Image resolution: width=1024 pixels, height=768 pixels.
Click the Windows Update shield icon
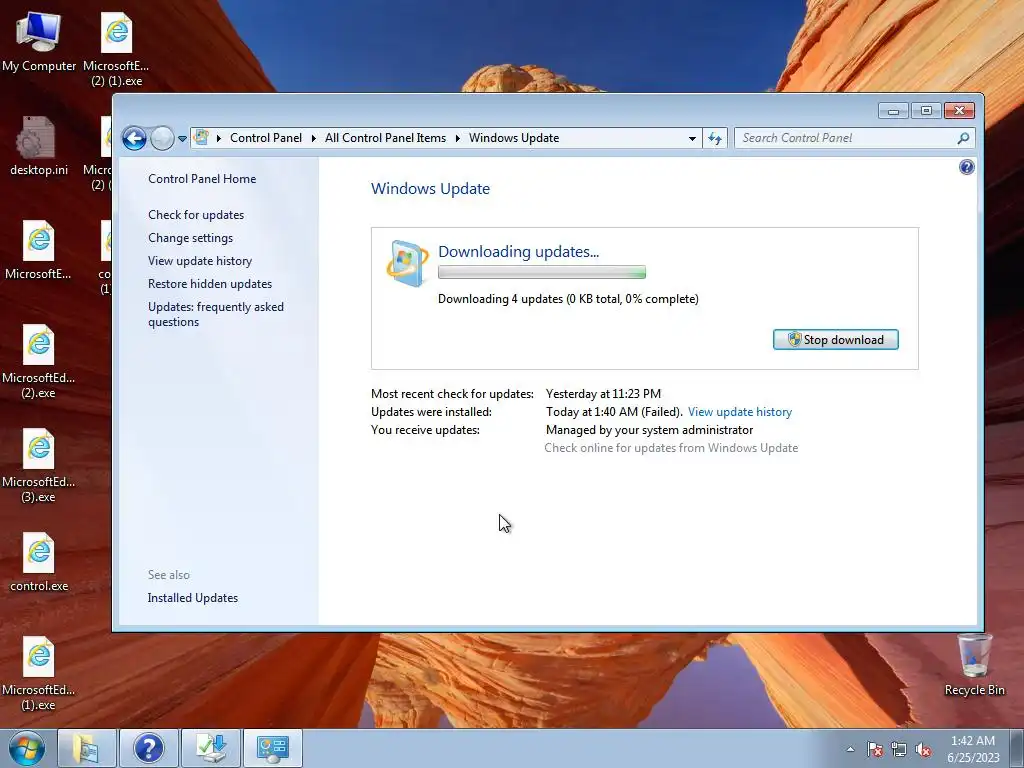pyautogui.click(x=408, y=263)
